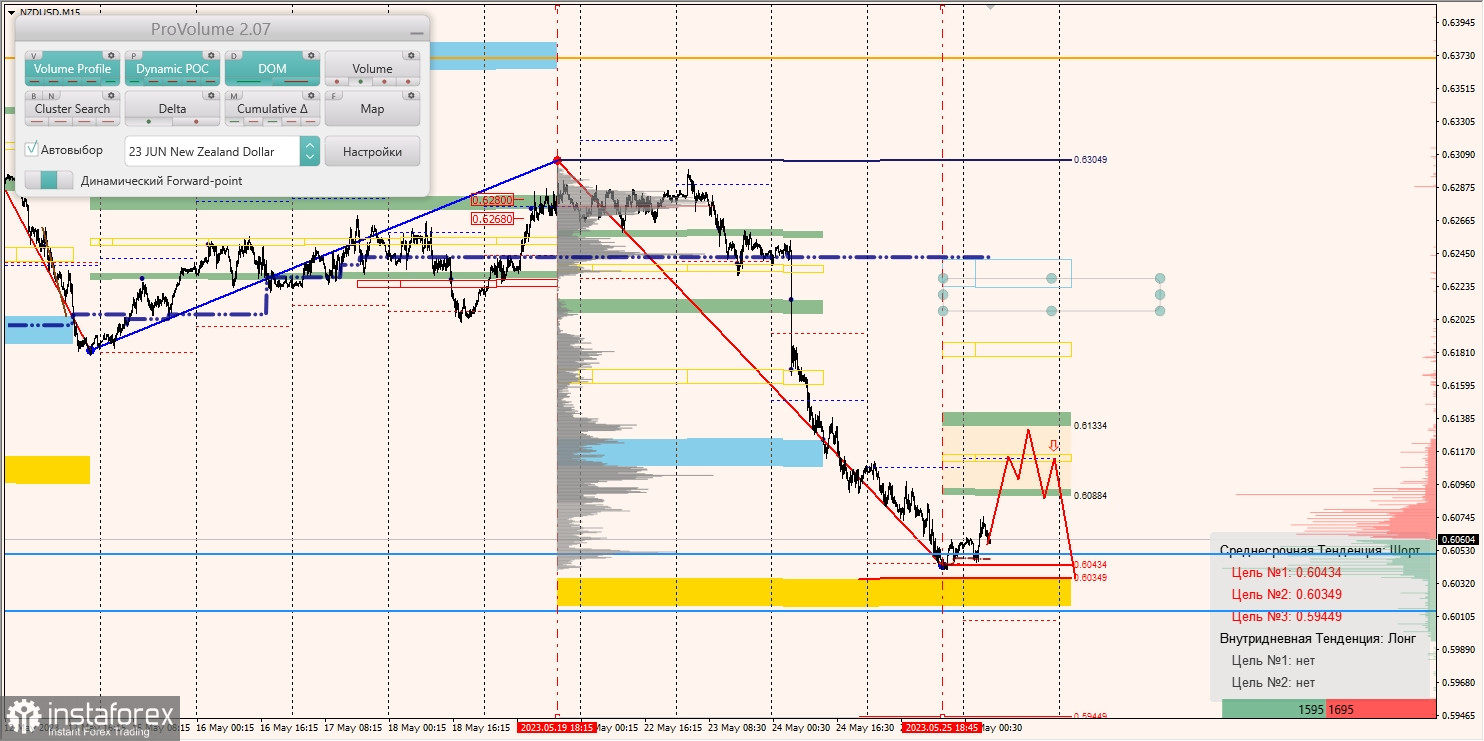Viewport: 1484px width, 741px height.
Task: Open Cluster Search gear settings
Action: pyautogui.click(x=111, y=95)
